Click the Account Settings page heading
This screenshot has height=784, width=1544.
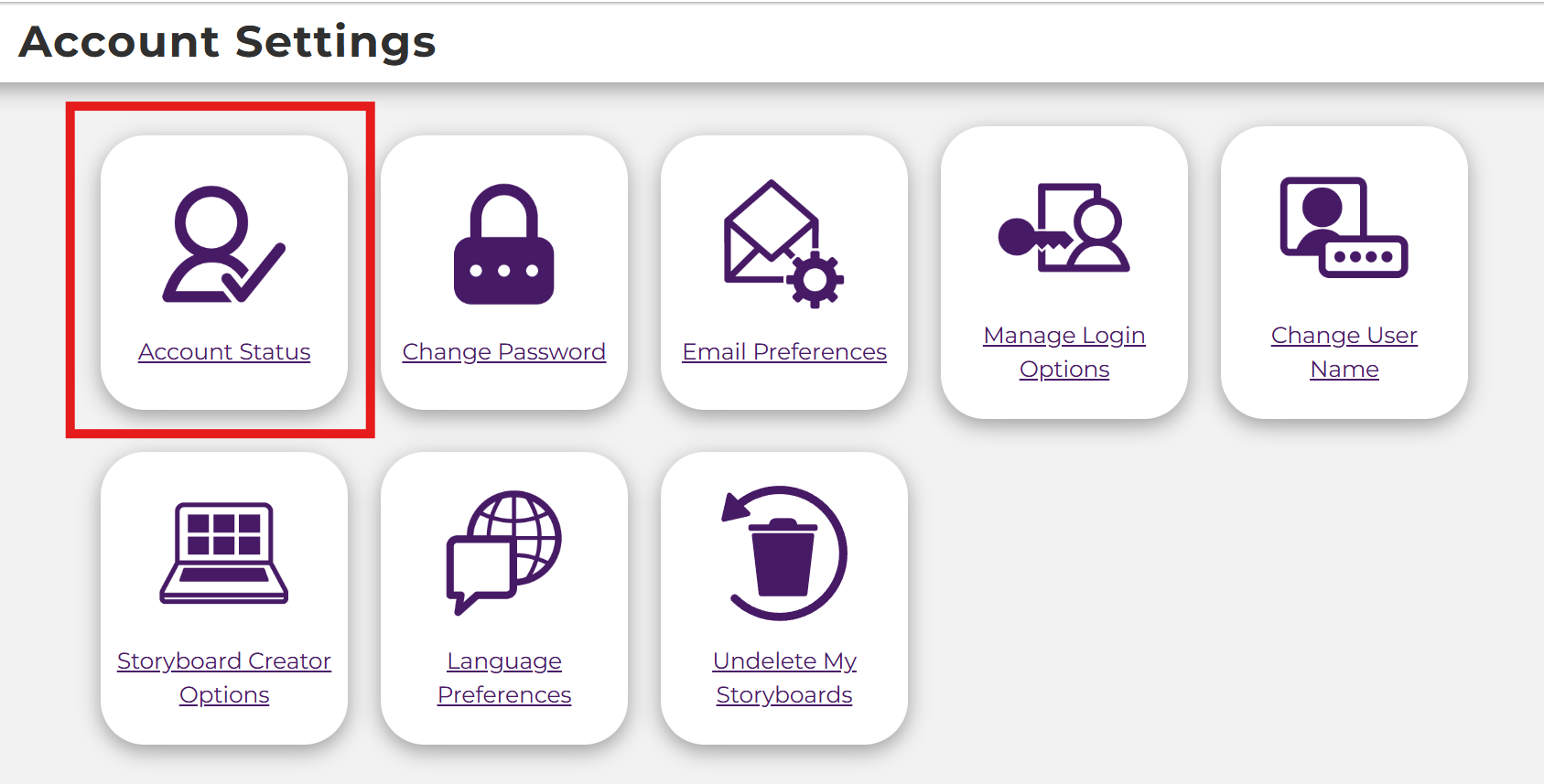[x=227, y=42]
